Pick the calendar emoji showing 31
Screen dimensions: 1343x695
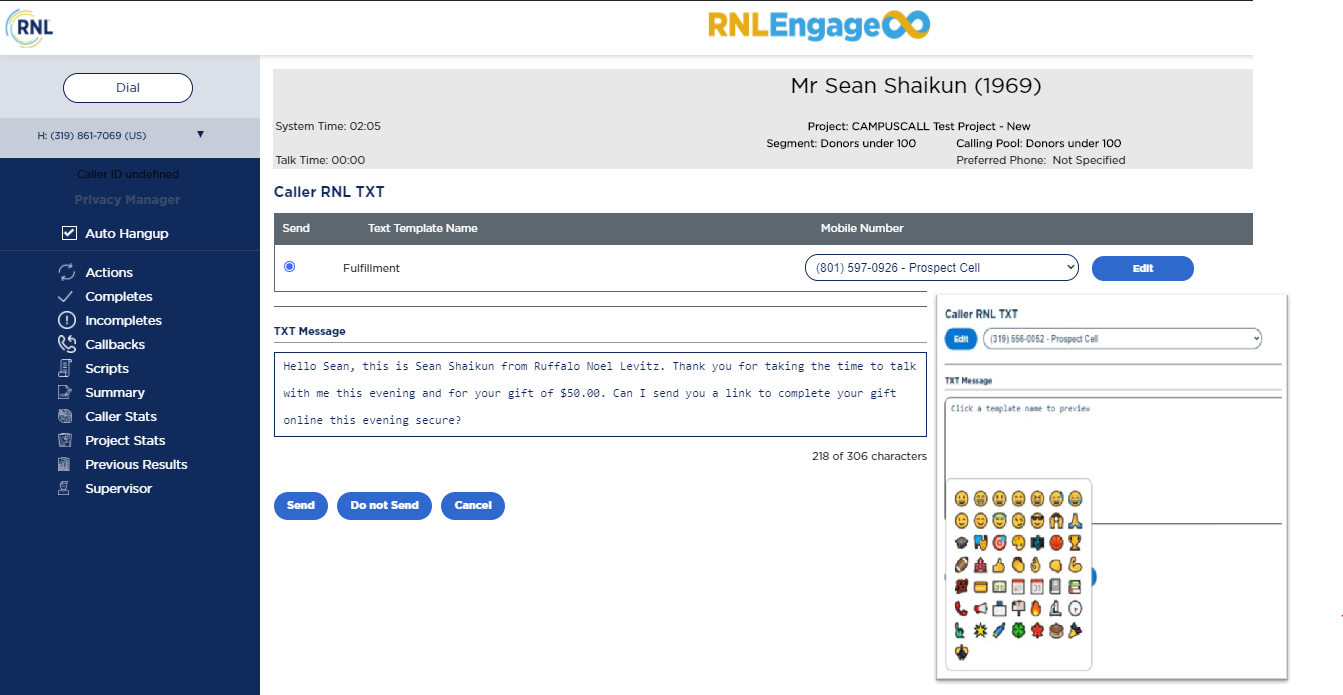pos(1037,586)
